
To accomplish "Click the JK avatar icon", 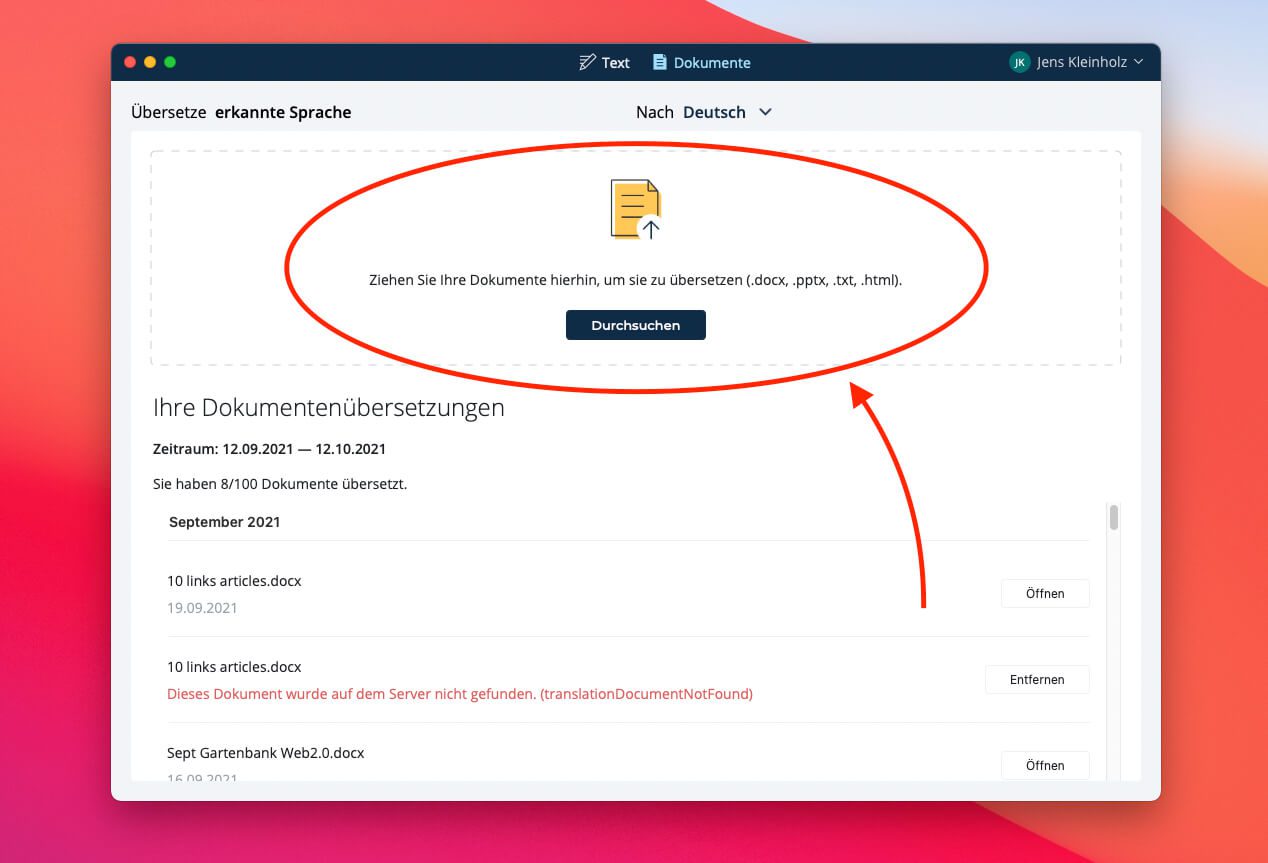I will pyautogui.click(x=1019, y=62).
